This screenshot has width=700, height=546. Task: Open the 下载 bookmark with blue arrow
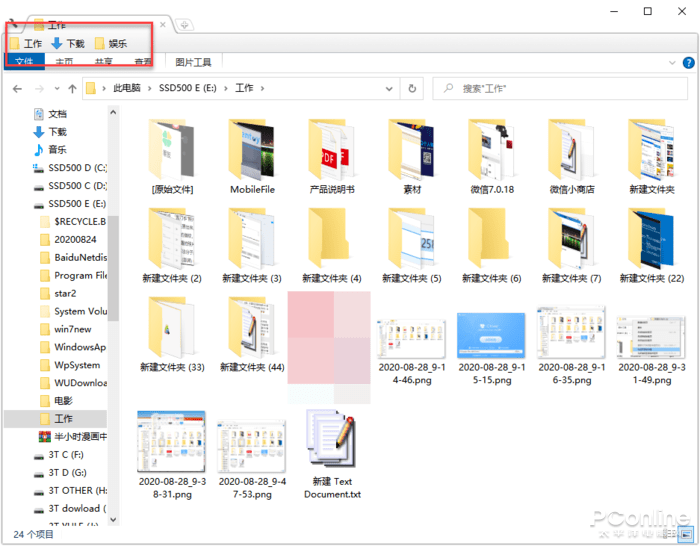pyautogui.click(x=67, y=43)
